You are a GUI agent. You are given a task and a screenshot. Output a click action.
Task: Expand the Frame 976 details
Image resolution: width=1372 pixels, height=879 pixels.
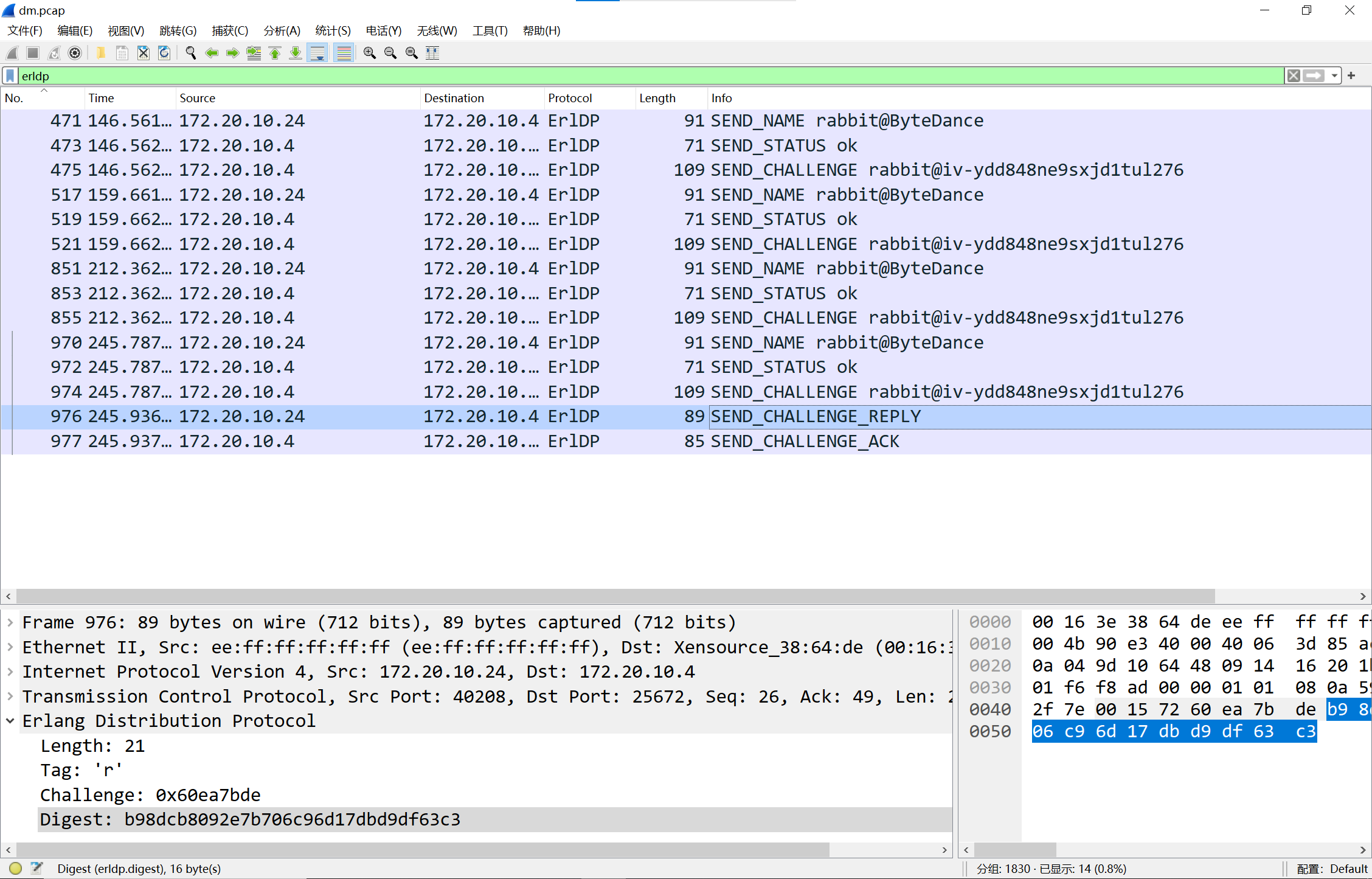pyautogui.click(x=10, y=622)
